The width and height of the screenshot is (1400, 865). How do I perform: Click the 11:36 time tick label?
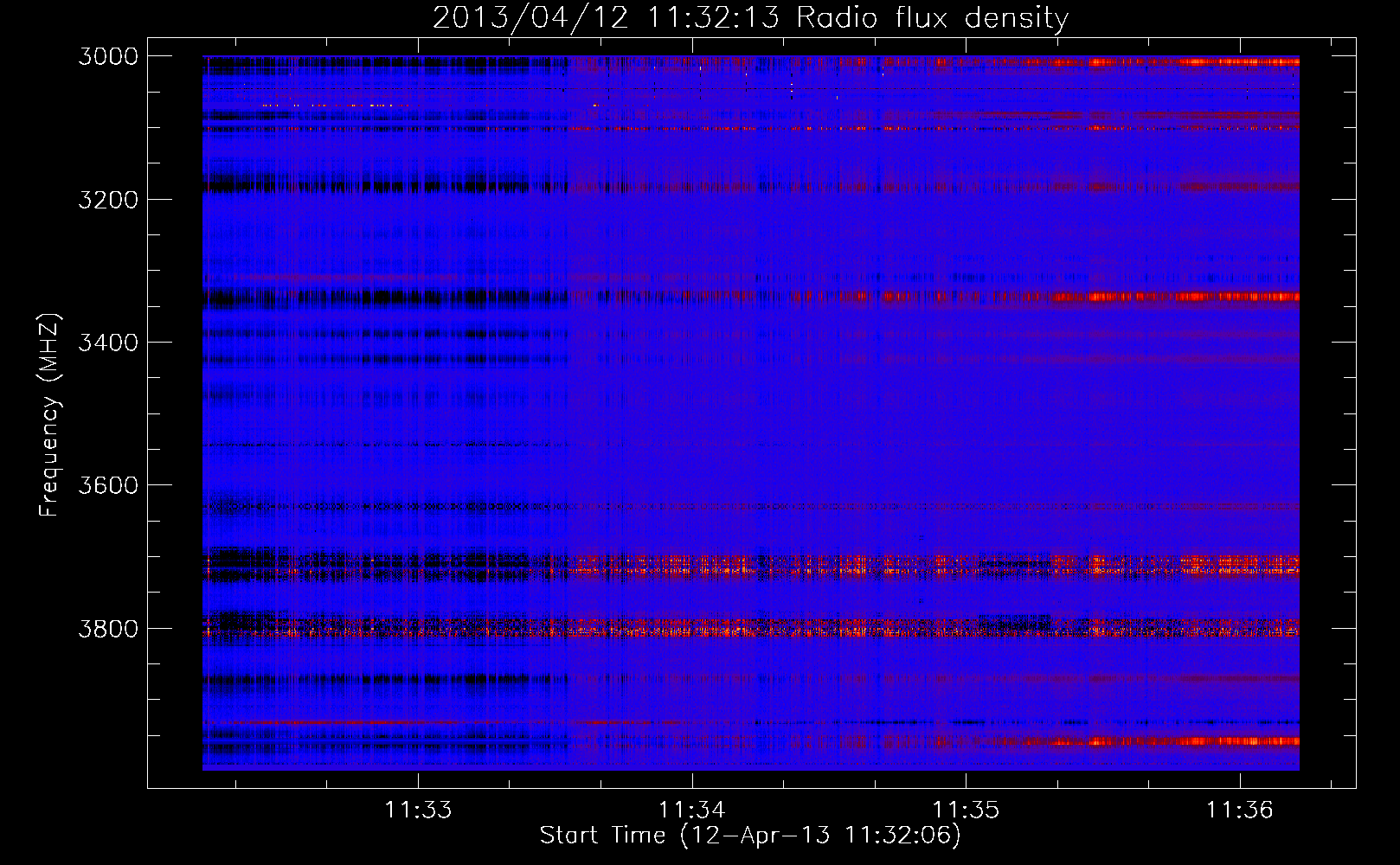(1240, 810)
